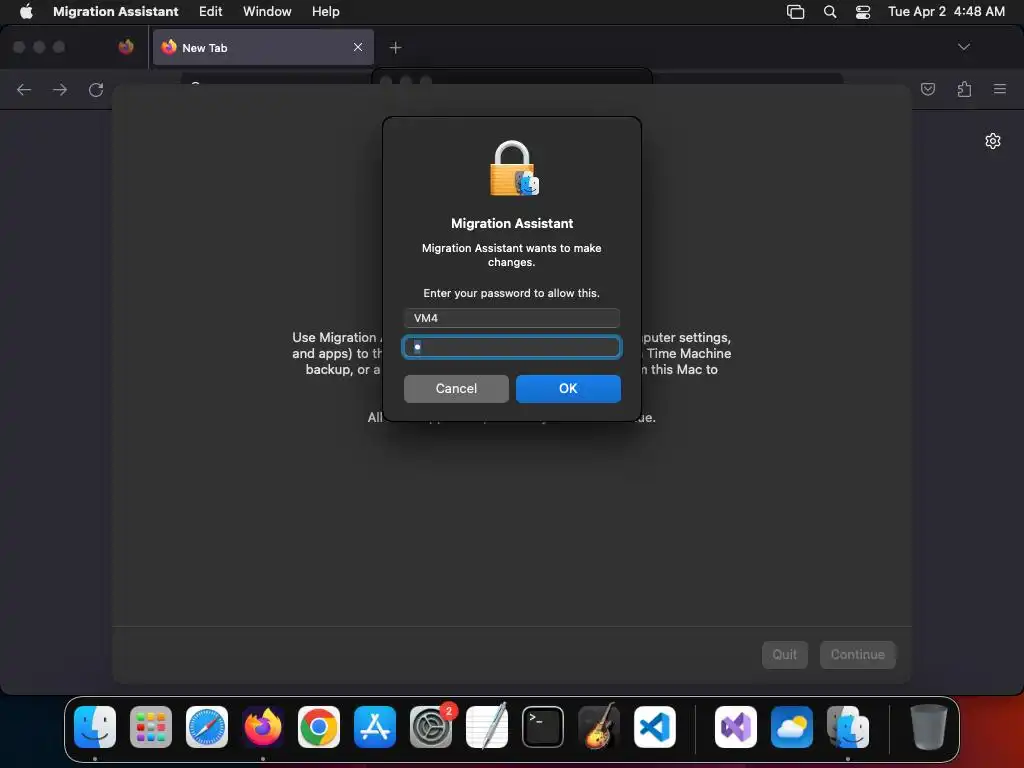
Task: Click into the password field
Action: click(512, 347)
